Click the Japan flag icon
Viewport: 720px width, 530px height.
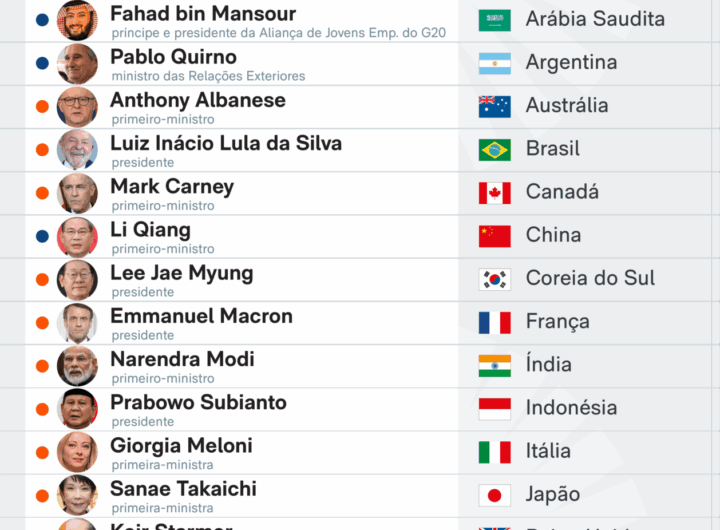coord(494,495)
